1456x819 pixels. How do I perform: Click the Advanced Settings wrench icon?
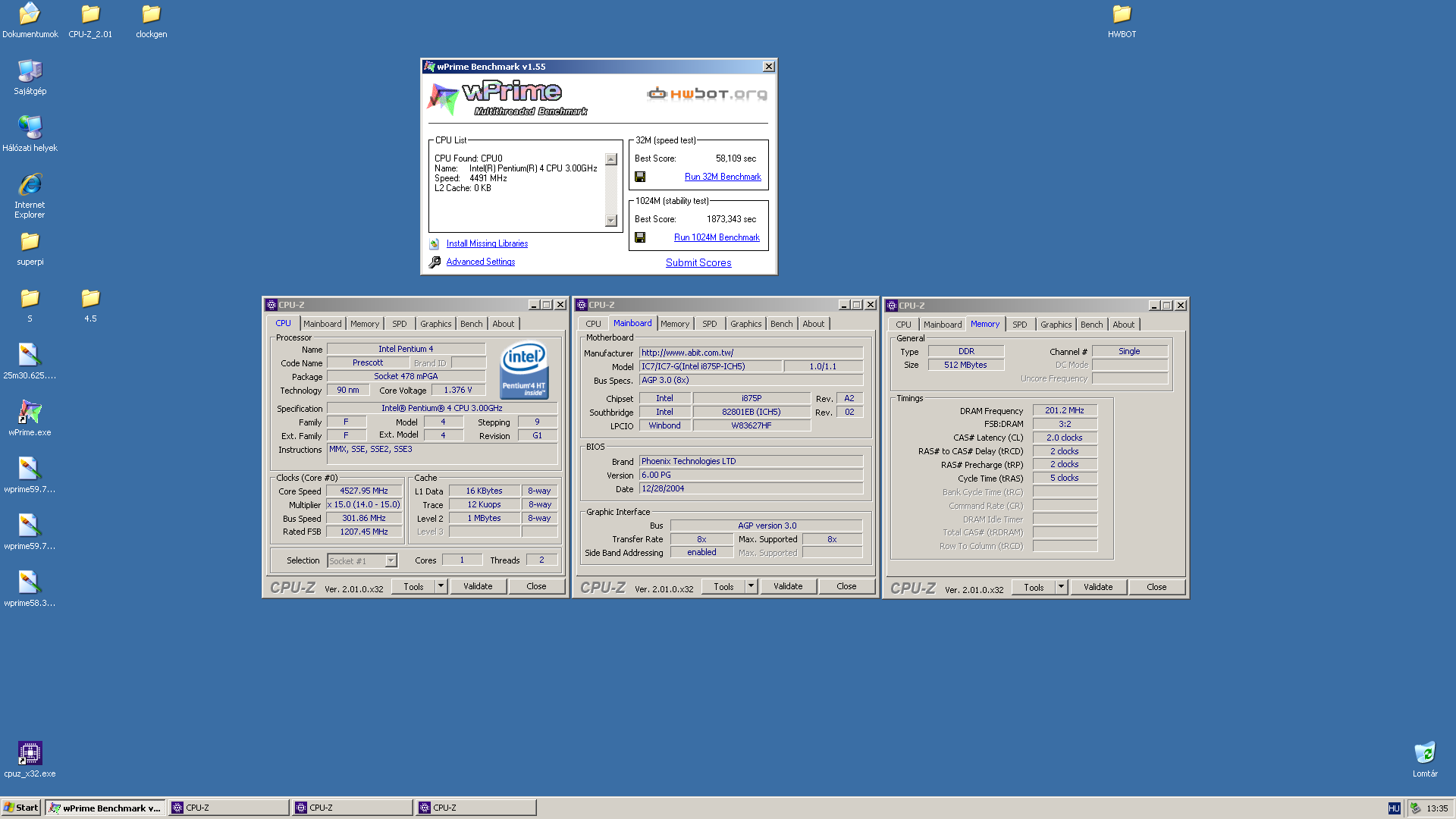(x=435, y=262)
